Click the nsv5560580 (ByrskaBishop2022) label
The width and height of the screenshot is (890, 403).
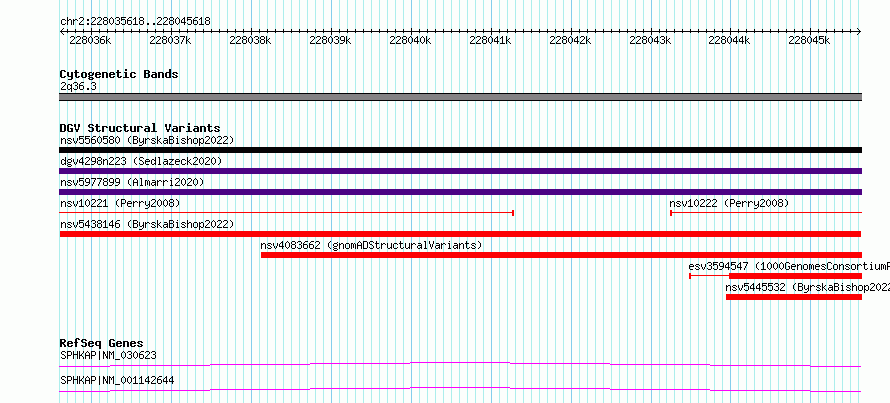[x=147, y=140]
